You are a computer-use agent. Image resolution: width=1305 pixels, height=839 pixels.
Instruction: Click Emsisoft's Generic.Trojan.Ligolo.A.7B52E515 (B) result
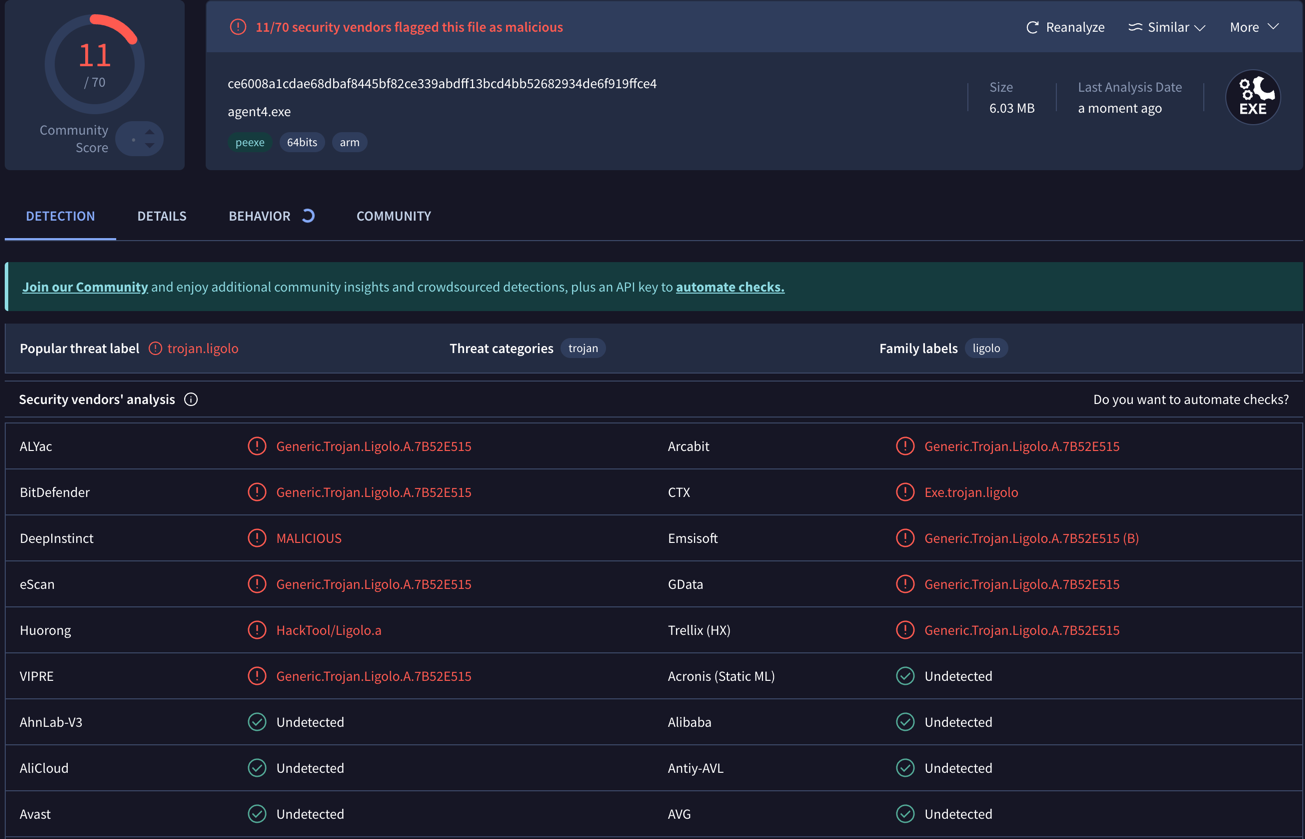(1032, 538)
